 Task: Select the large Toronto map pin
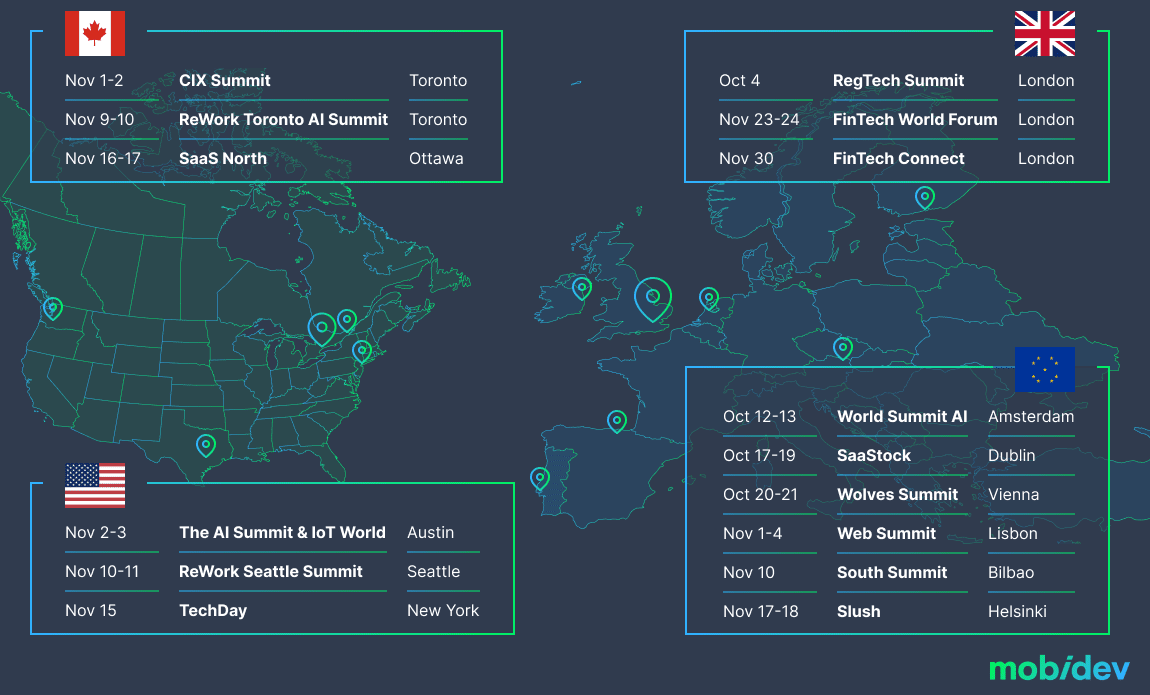pyautogui.click(x=321, y=328)
